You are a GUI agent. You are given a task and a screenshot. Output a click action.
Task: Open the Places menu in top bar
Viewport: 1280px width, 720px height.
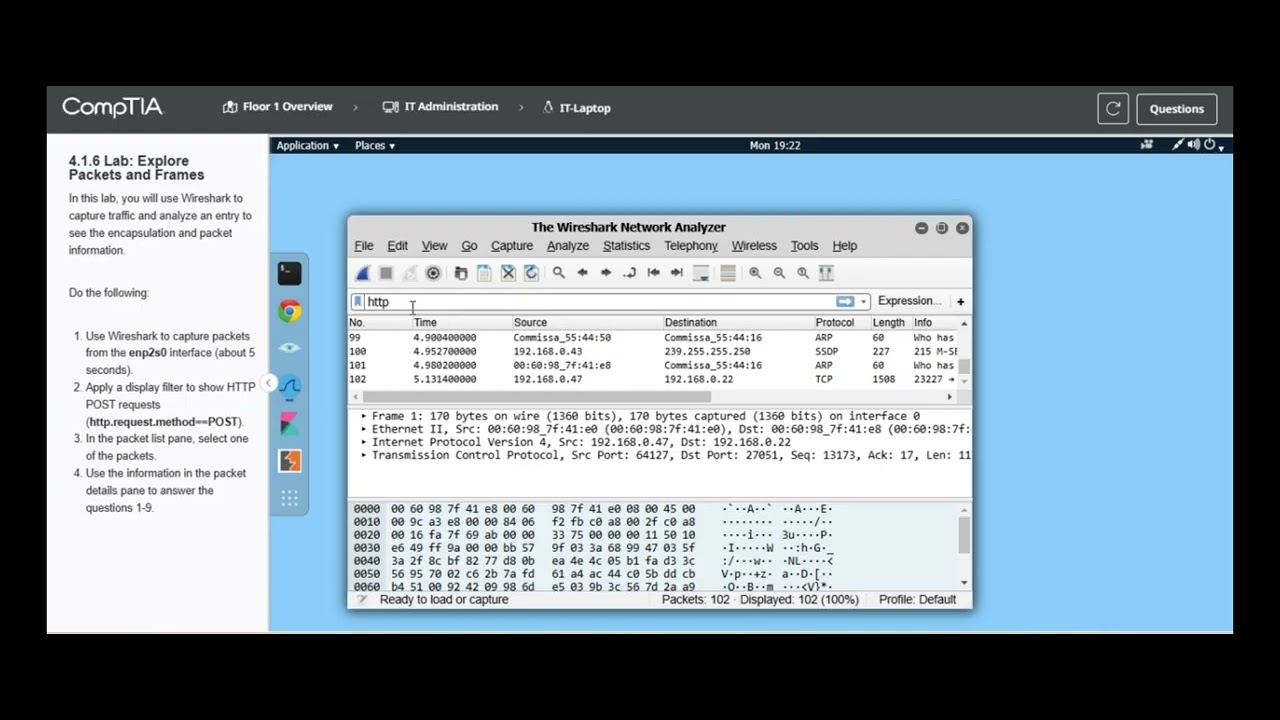pos(374,146)
